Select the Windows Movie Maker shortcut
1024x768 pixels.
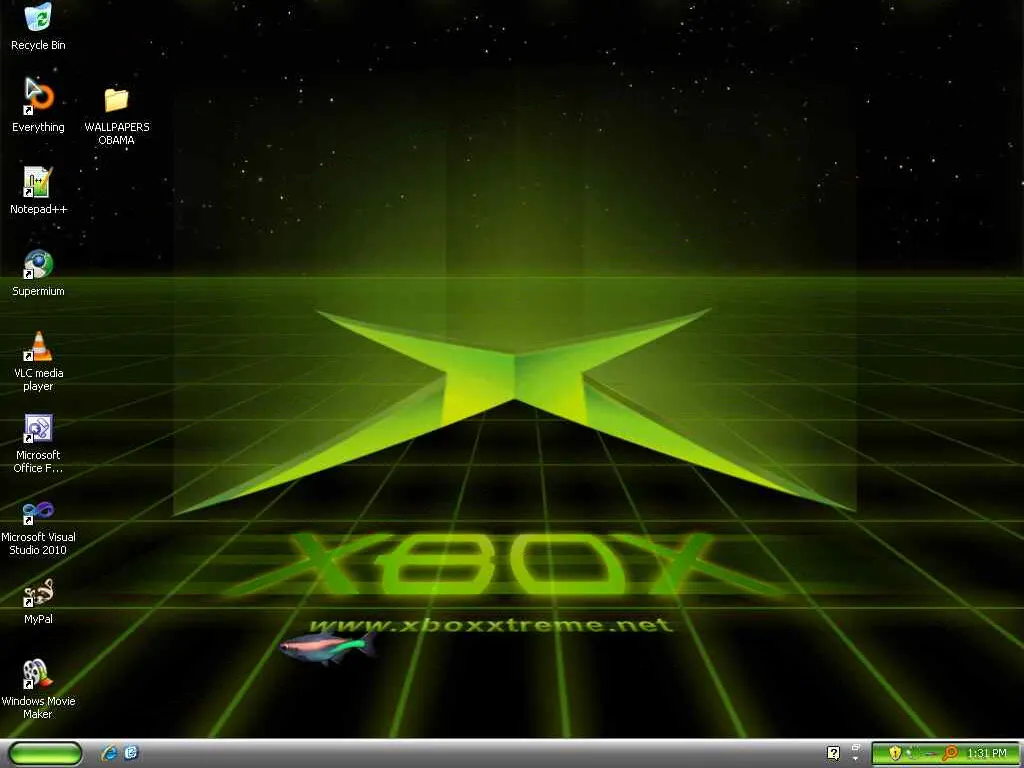click(x=38, y=689)
